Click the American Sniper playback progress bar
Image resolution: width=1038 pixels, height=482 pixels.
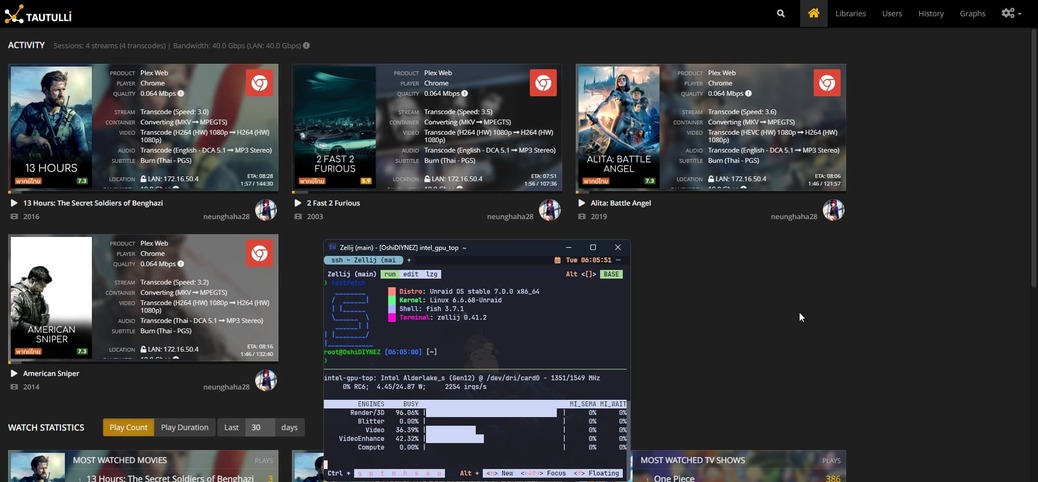tap(143, 362)
